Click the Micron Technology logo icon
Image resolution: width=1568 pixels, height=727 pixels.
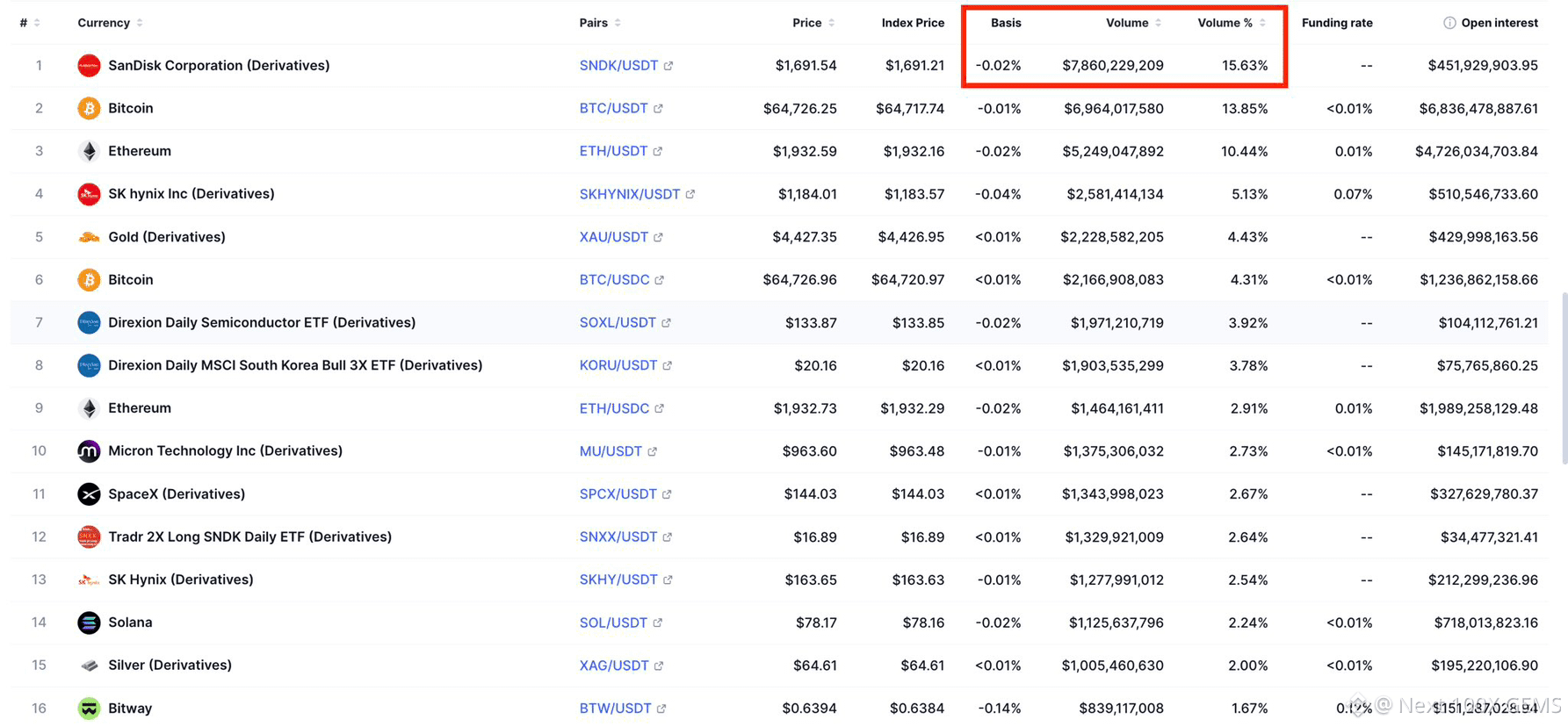89,451
